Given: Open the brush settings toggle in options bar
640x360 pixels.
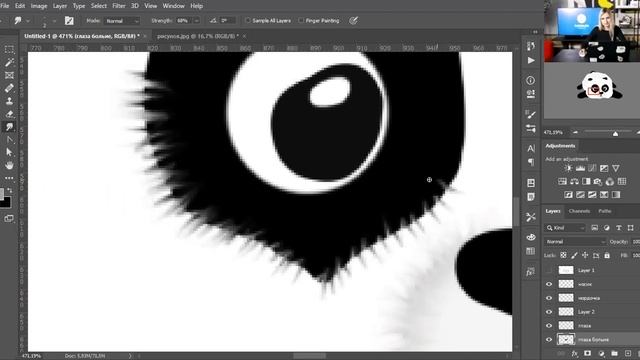Looking at the screenshot, I should point(69,20).
